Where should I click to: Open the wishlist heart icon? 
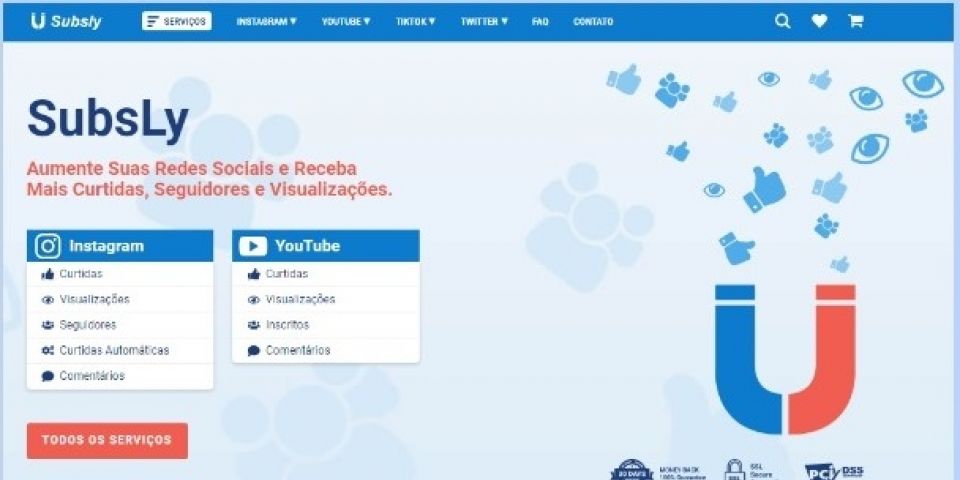pos(819,21)
